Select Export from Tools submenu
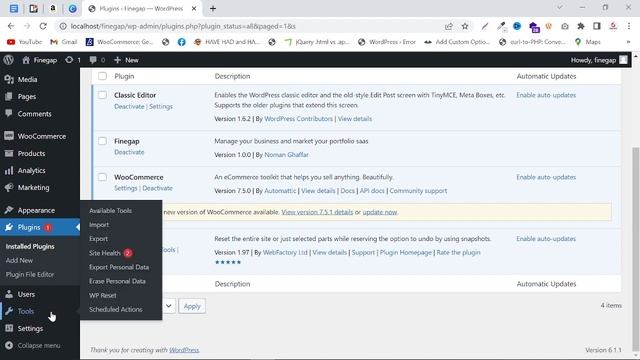This screenshot has width=640, height=360. 98,239
